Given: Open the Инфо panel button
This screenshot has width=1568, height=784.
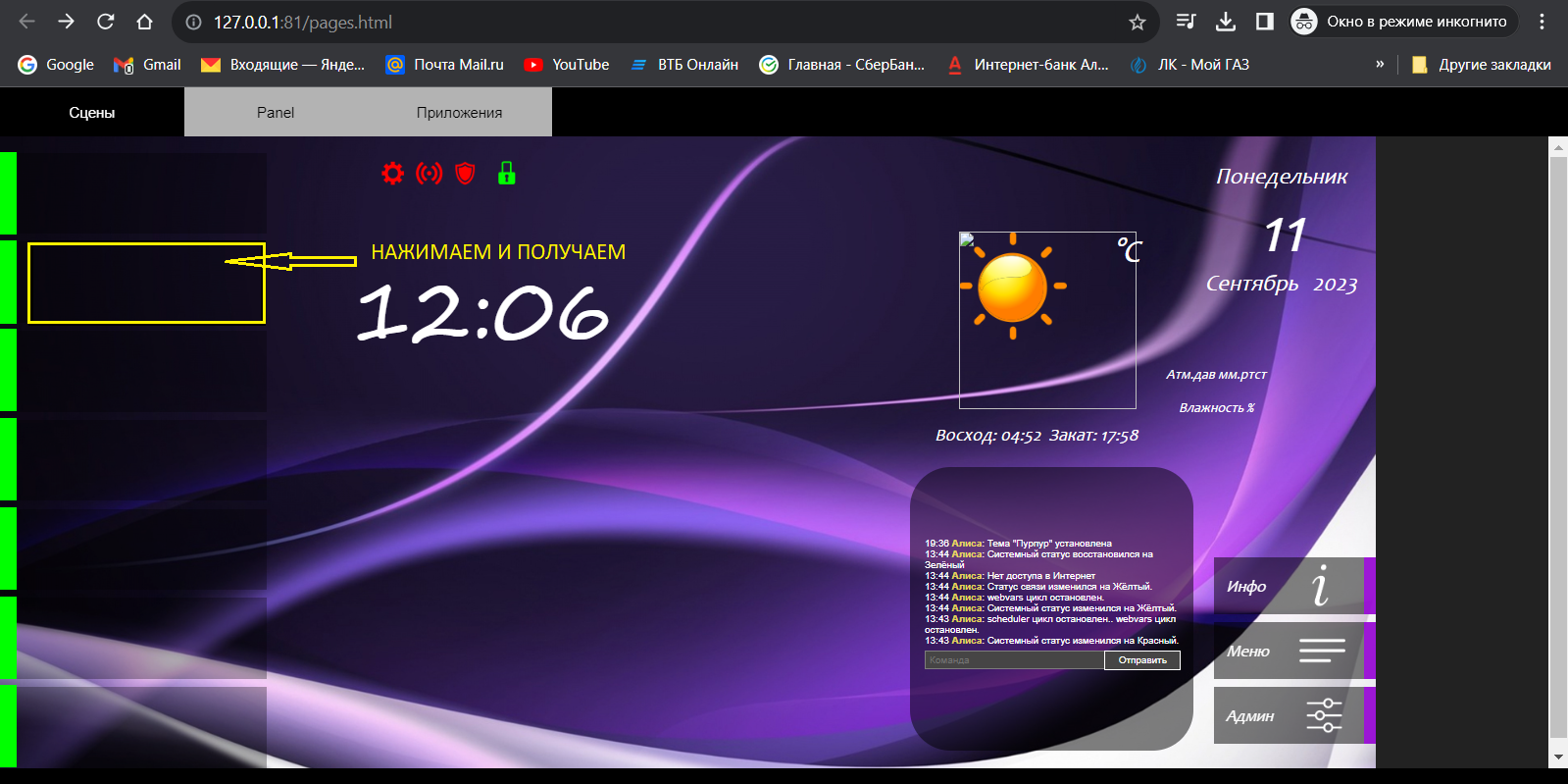Looking at the screenshot, I should (1289, 586).
